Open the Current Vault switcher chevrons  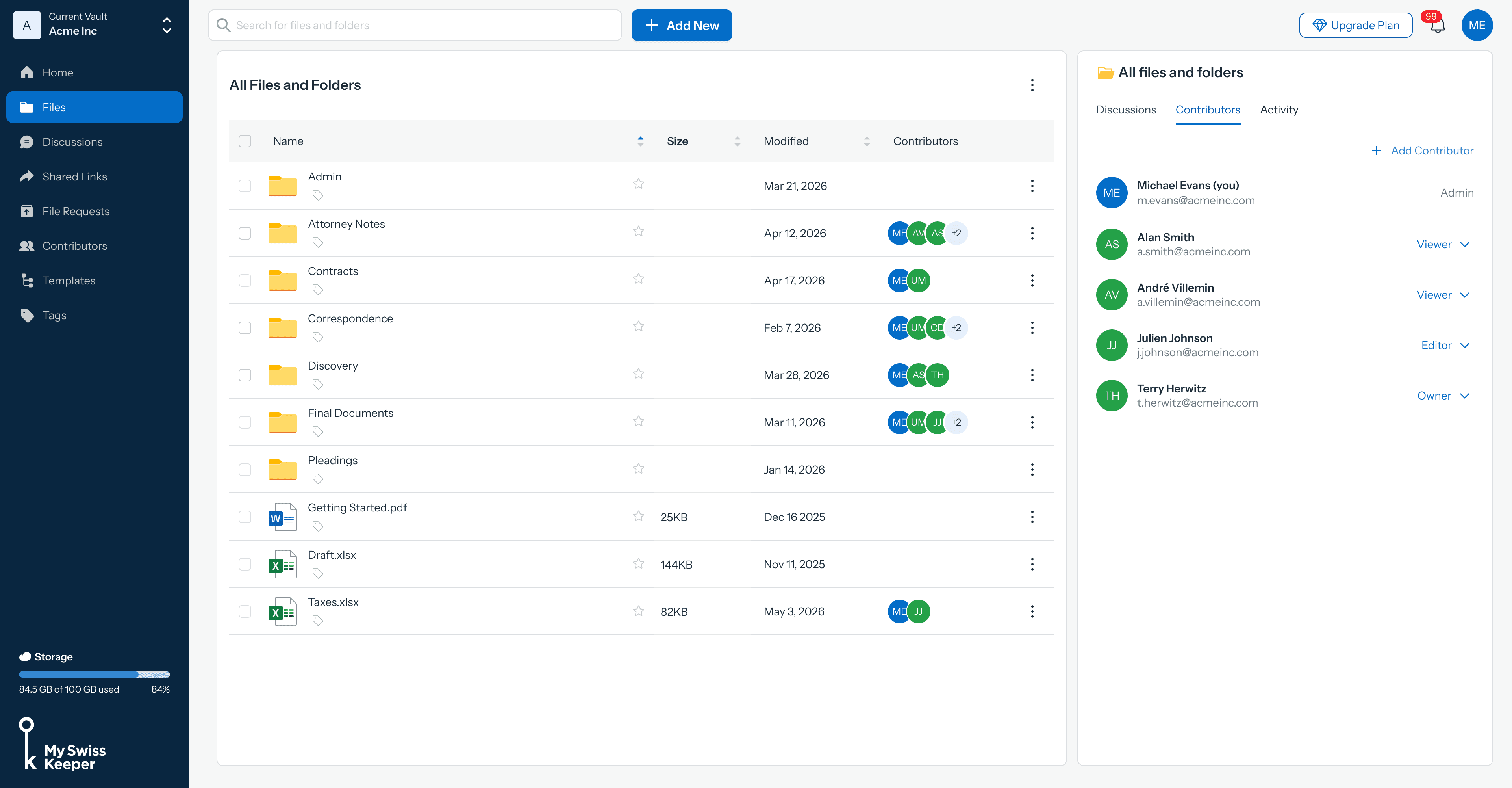167,25
